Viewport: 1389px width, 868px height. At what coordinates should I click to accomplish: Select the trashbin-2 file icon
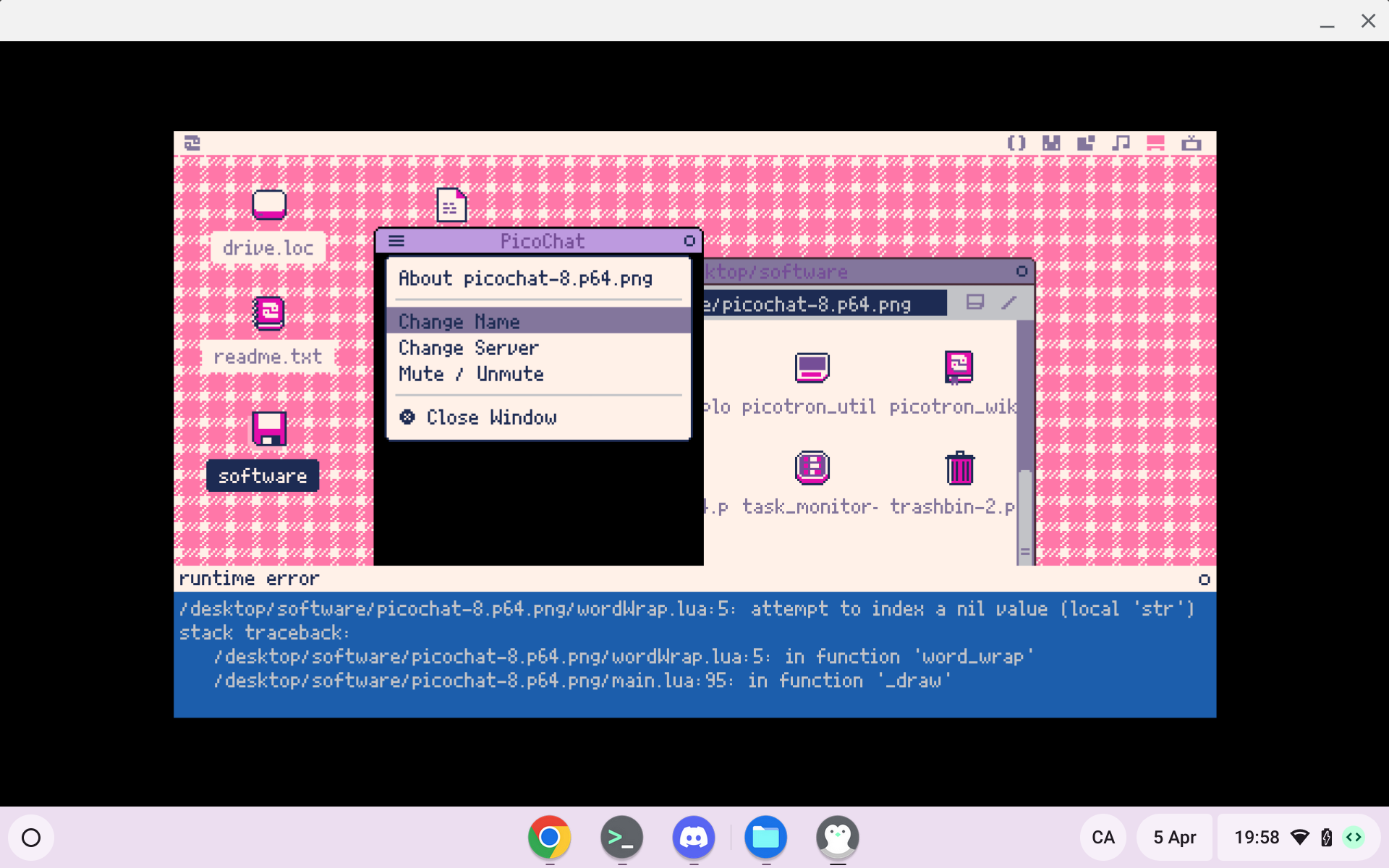click(x=960, y=468)
